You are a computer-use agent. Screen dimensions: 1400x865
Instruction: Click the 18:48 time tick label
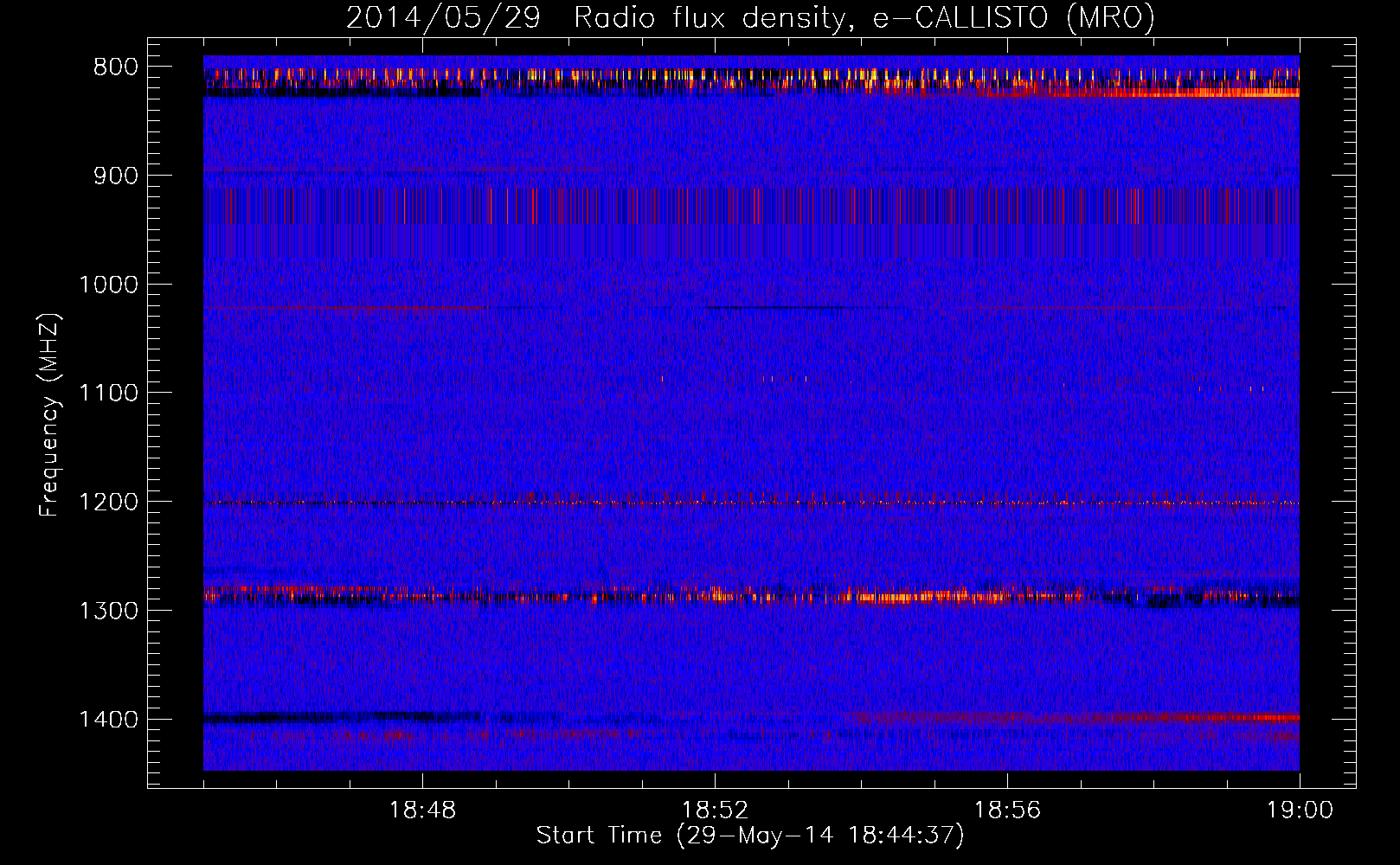point(423,811)
